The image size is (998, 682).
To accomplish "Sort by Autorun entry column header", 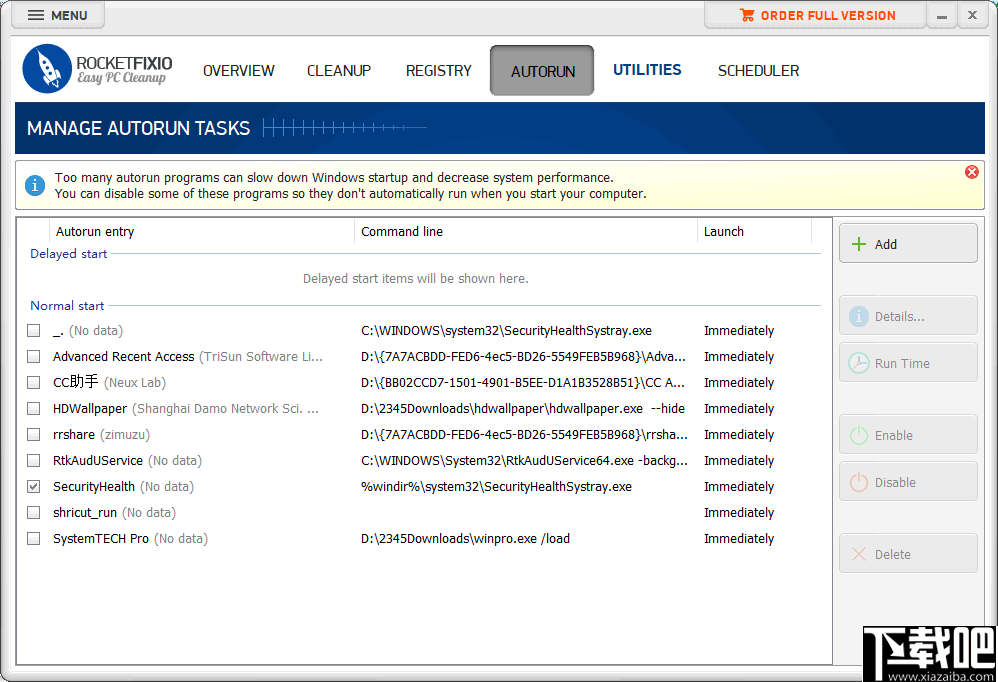I will click(x=201, y=232).
